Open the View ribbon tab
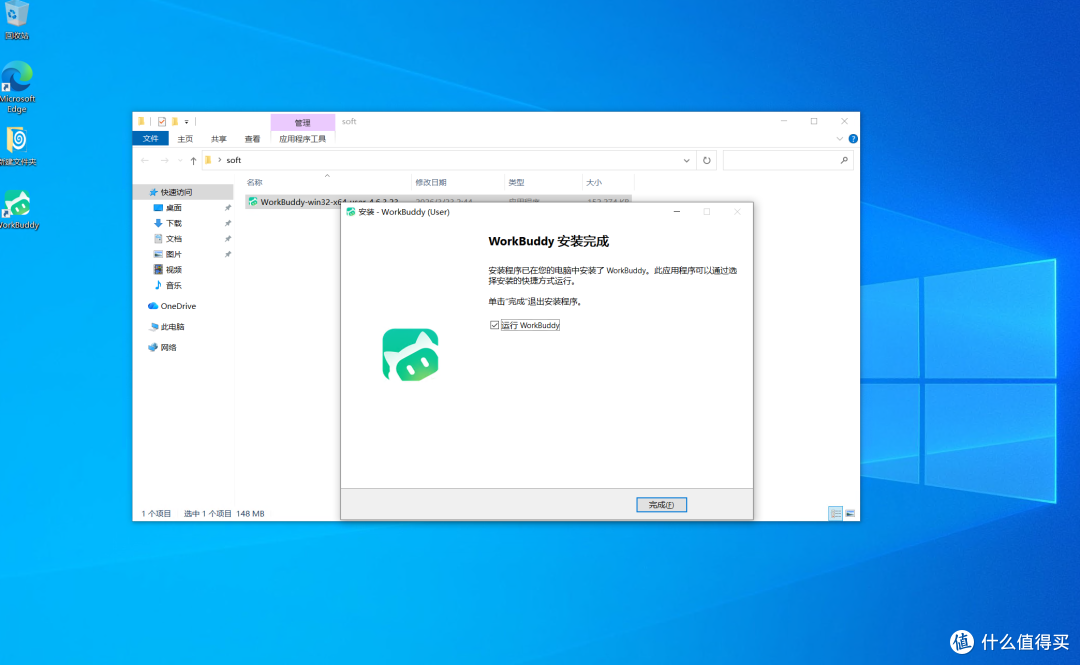 pos(252,139)
